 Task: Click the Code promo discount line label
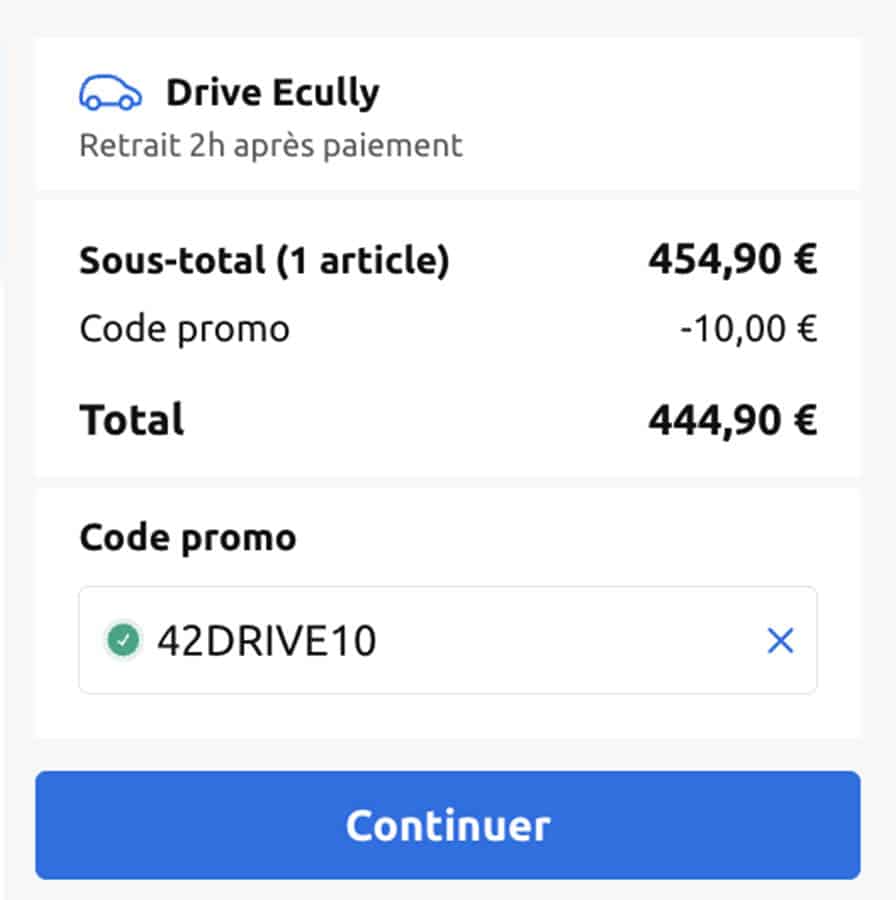[184, 329]
